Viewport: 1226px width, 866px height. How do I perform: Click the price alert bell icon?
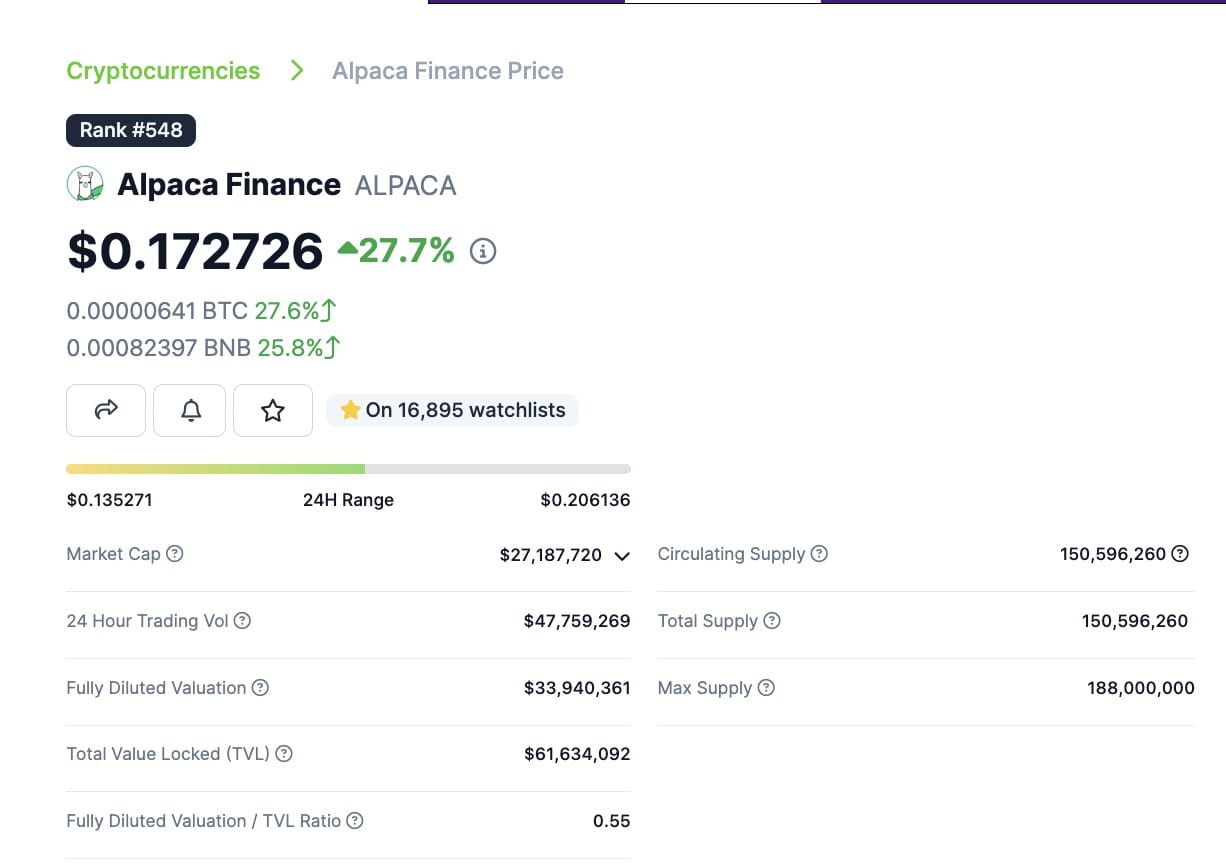(x=189, y=410)
